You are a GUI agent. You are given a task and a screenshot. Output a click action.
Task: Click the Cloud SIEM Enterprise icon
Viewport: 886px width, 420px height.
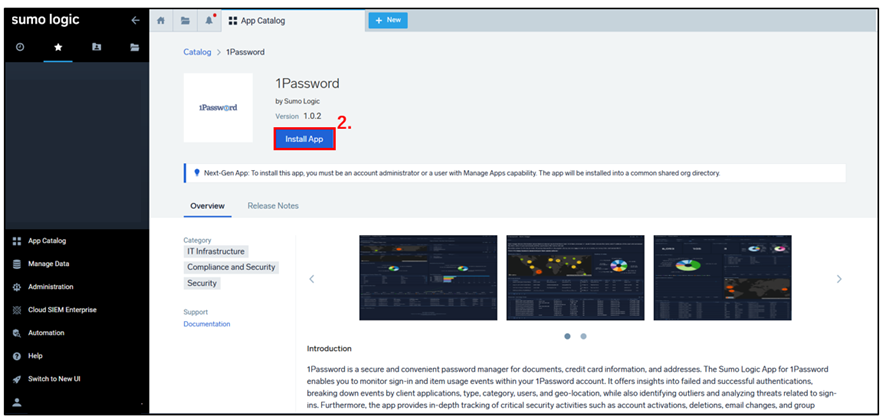(17, 310)
